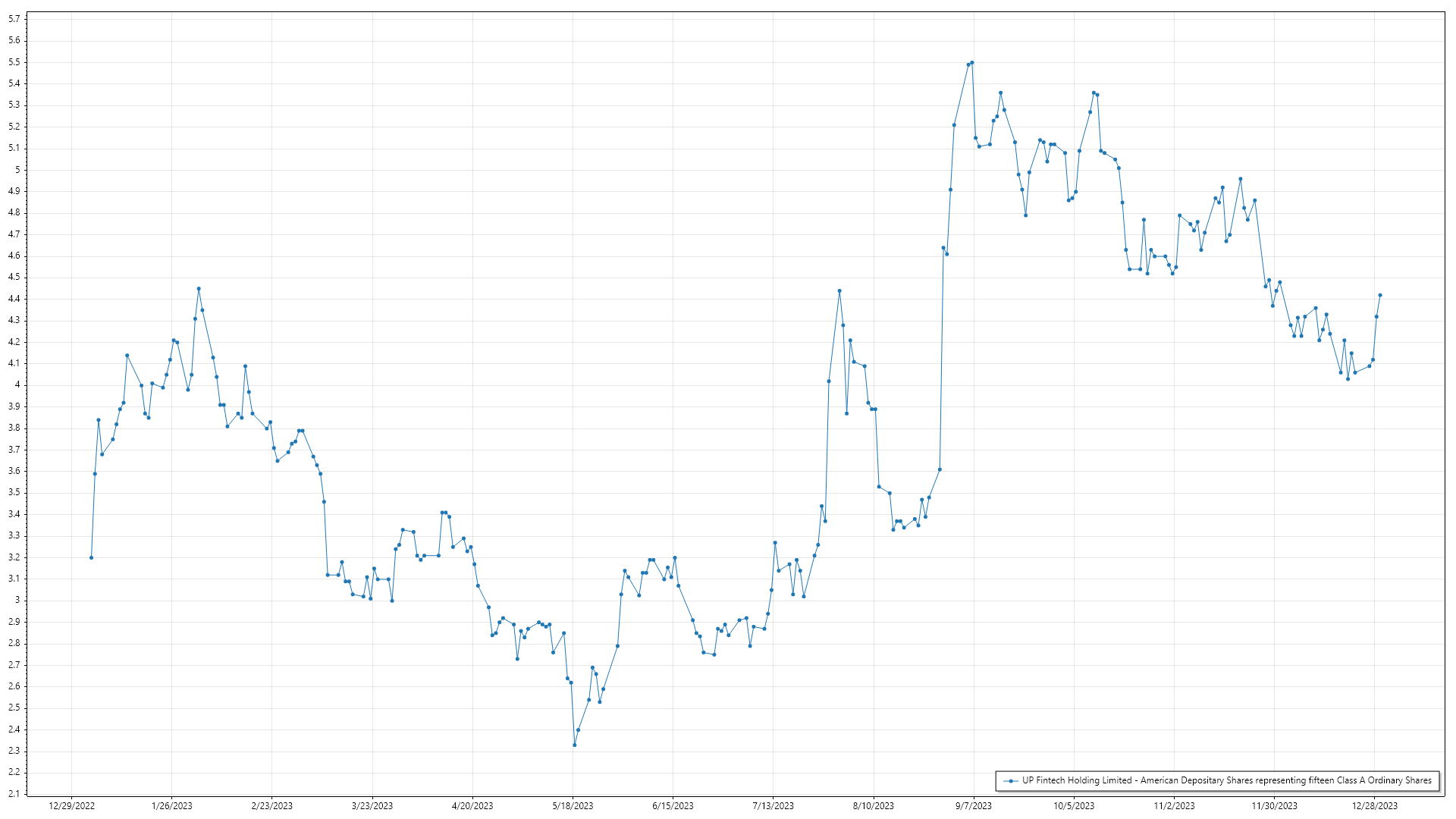The image size is (1456, 819).
Task: Select the 1/26/2023 x-axis date label
Action: click(172, 806)
